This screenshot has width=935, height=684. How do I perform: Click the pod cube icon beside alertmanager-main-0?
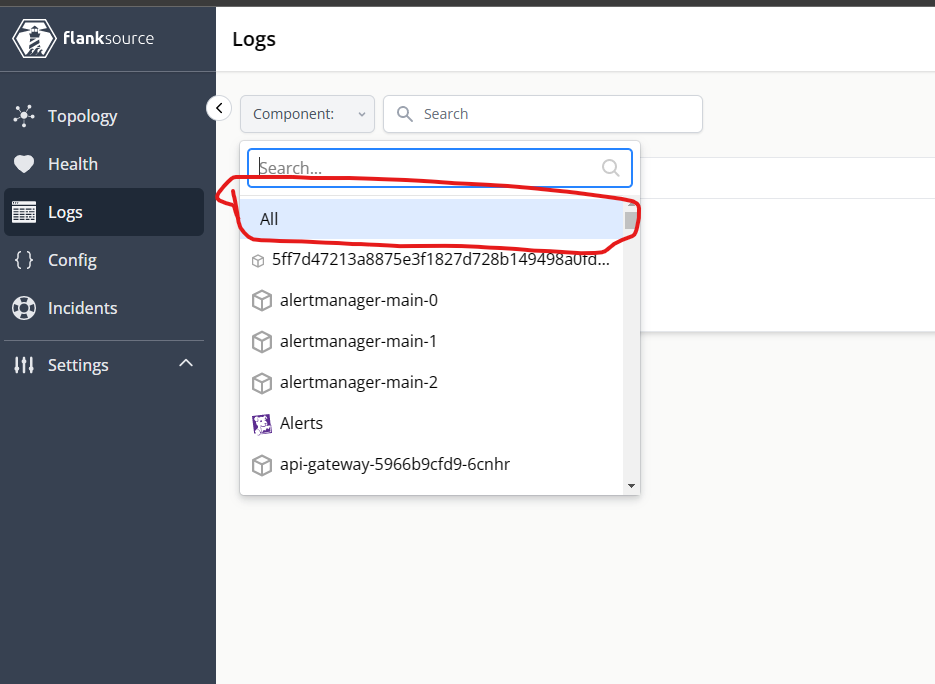click(x=261, y=300)
